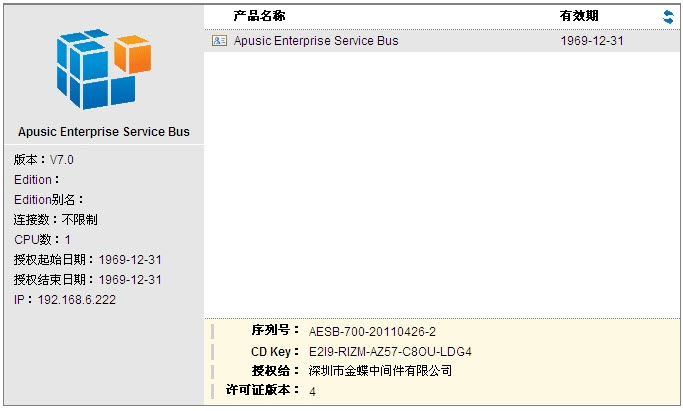Click the 1969-12-31 validity date in the product row
The image size is (683, 411).
coord(592,41)
